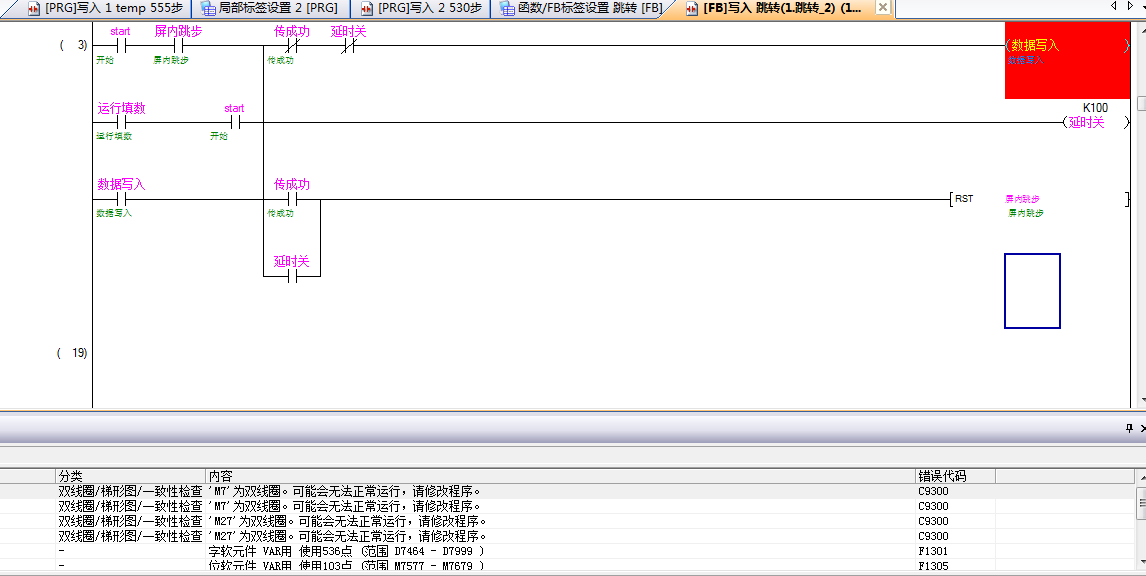Click the 延时关 timer coil with K100
Image resolution: width=1146 pixels, height=576 pixels.
pyautogui.click(x=1085, y=123)
